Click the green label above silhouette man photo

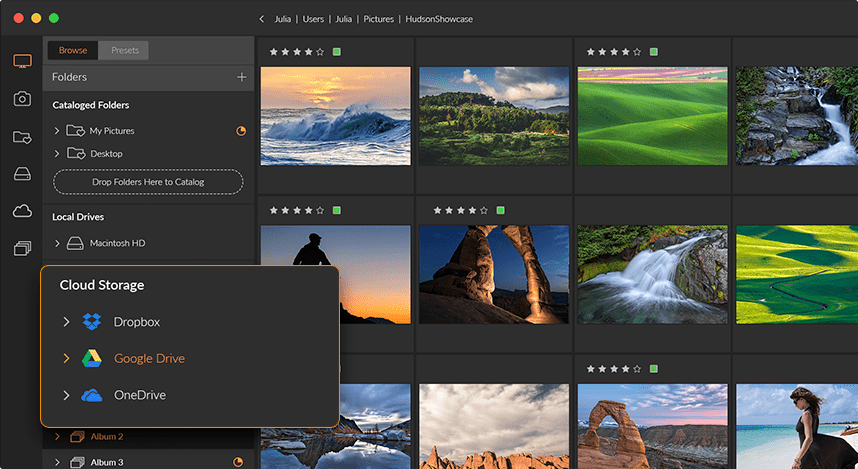tap(337, 210)
